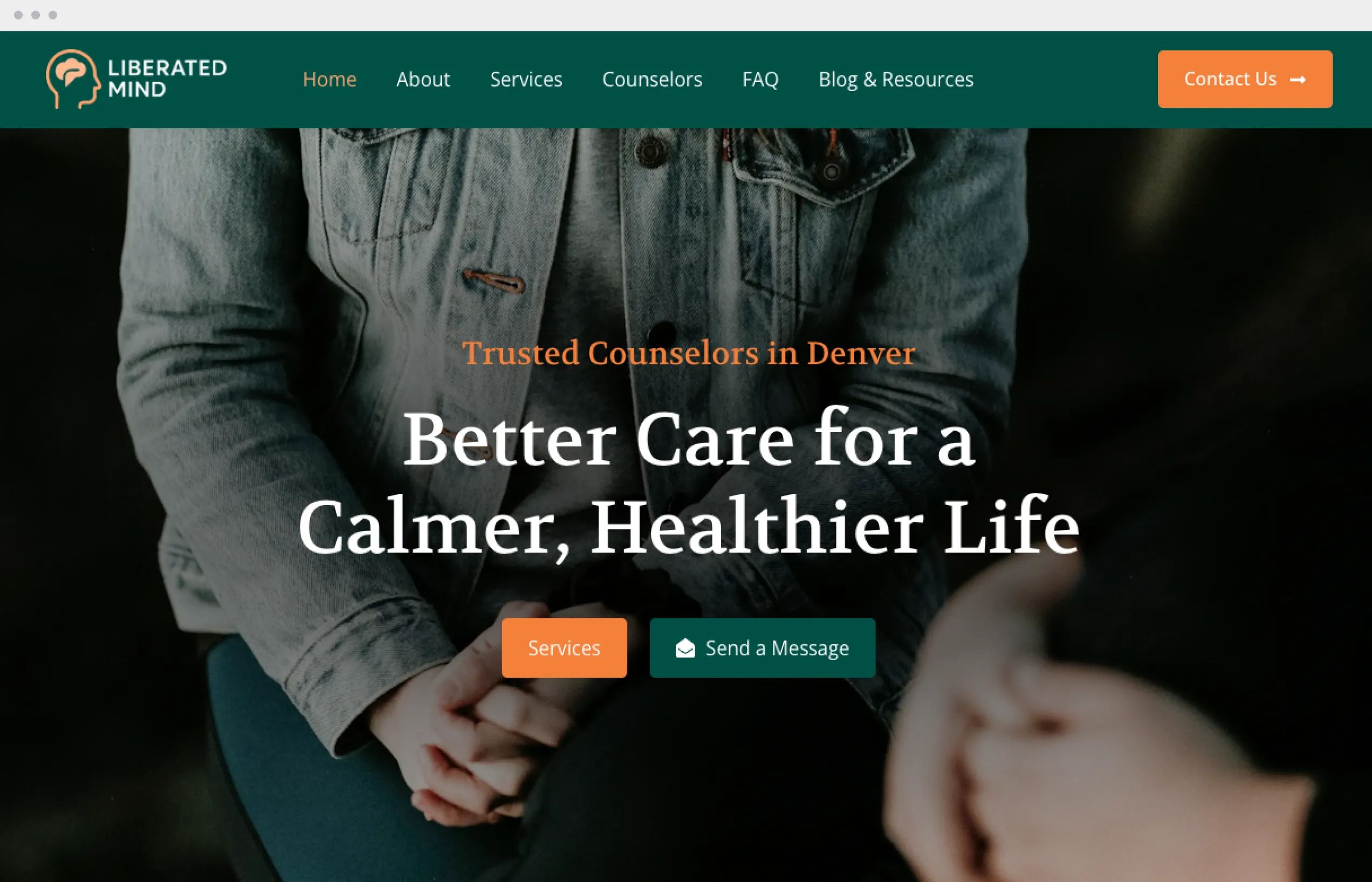Screen dimensions: 1372x882
Task: Open Services in the navigation bar
Action: pyautogui.click(x=526, y=79)
